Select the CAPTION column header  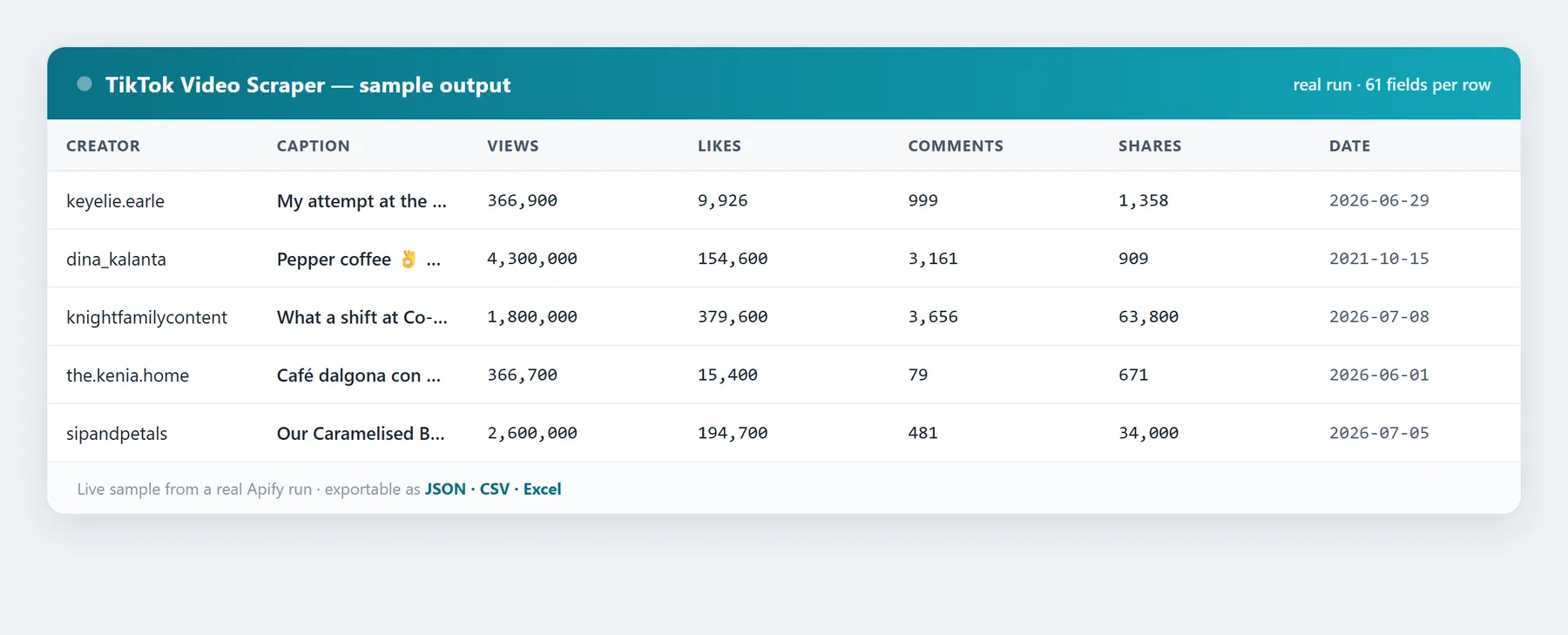(314, 145)
